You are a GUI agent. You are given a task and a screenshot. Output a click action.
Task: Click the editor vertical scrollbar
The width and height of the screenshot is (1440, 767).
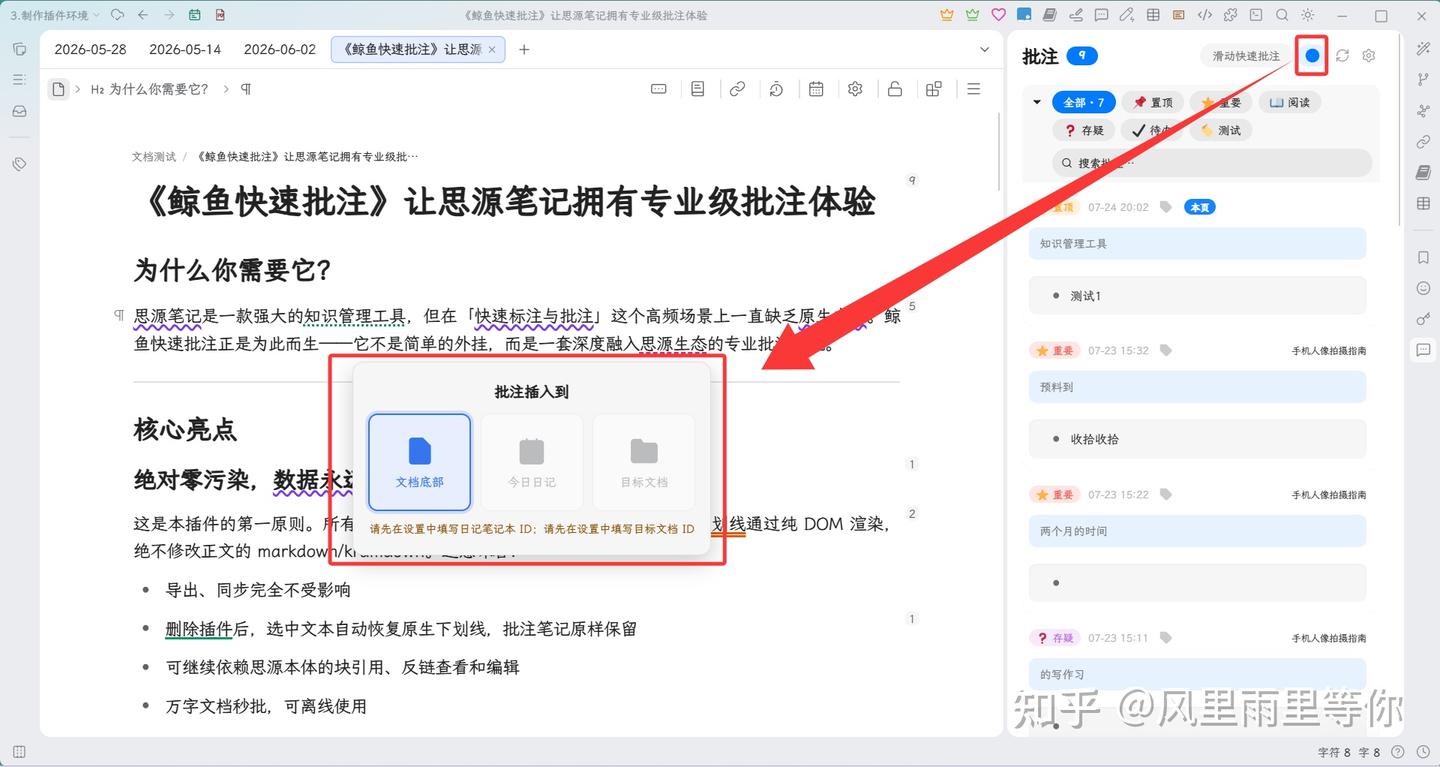pyautogui.click(x=1000, y=150)
